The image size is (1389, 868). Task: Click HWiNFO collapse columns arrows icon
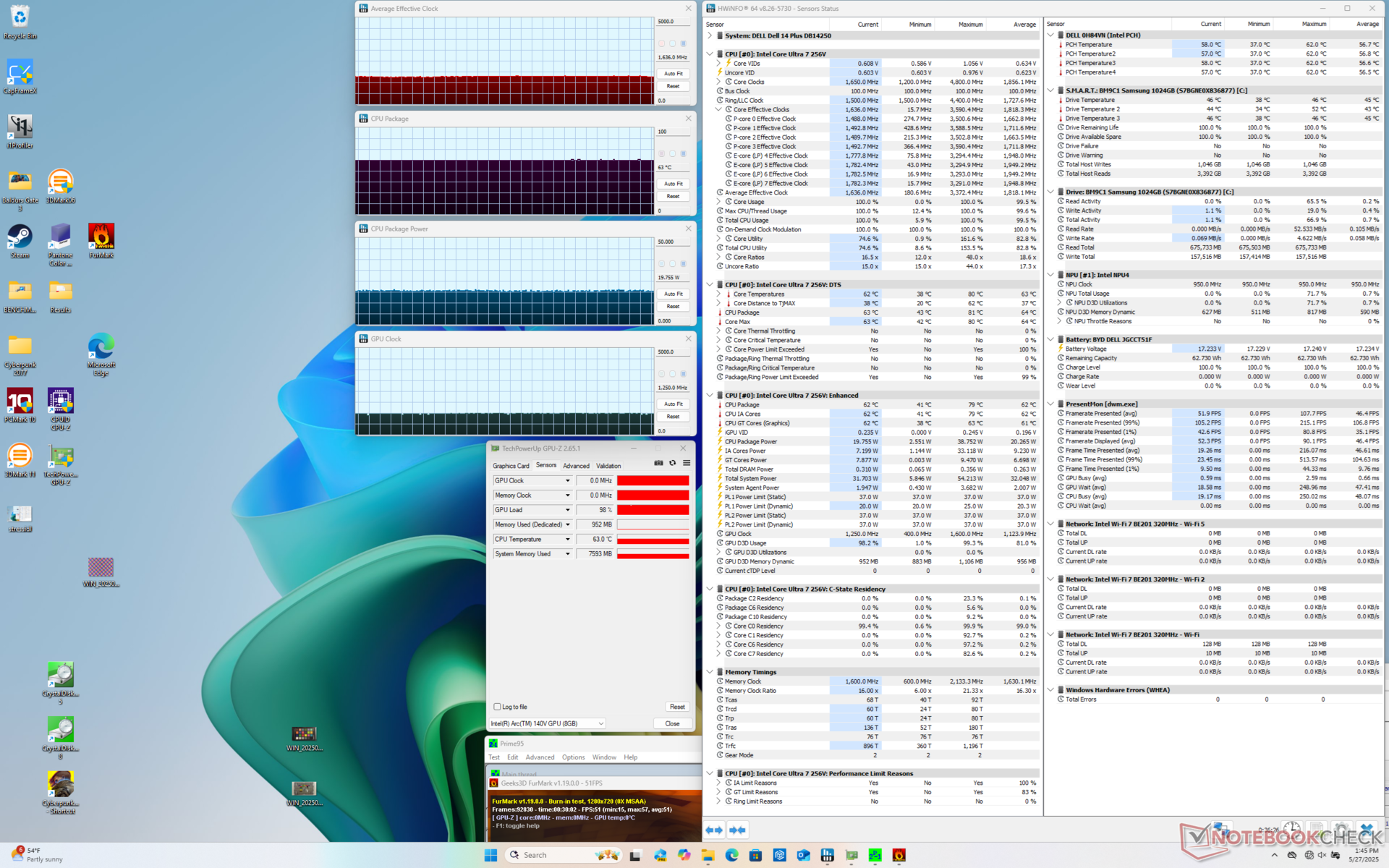coord(738,830)
